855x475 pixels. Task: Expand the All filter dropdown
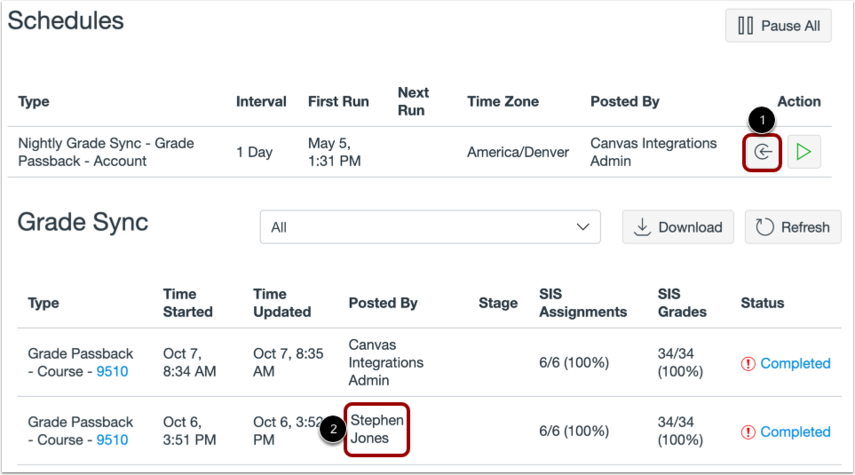pos(430,227)
